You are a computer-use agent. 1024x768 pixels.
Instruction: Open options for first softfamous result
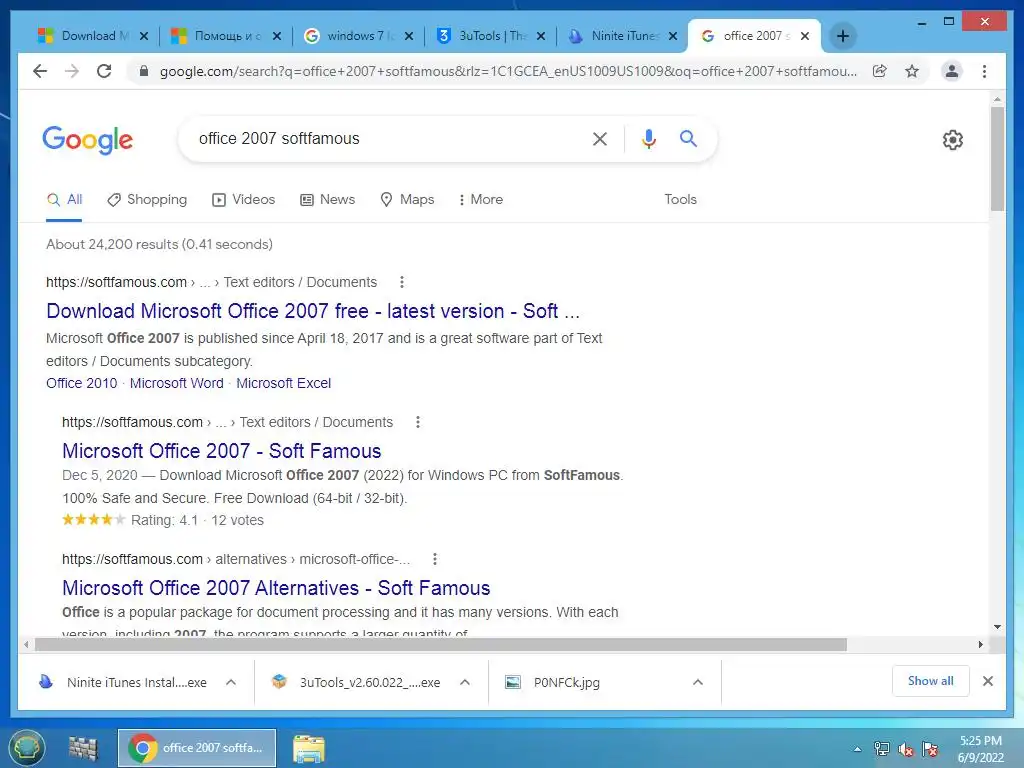click(402, 282)
